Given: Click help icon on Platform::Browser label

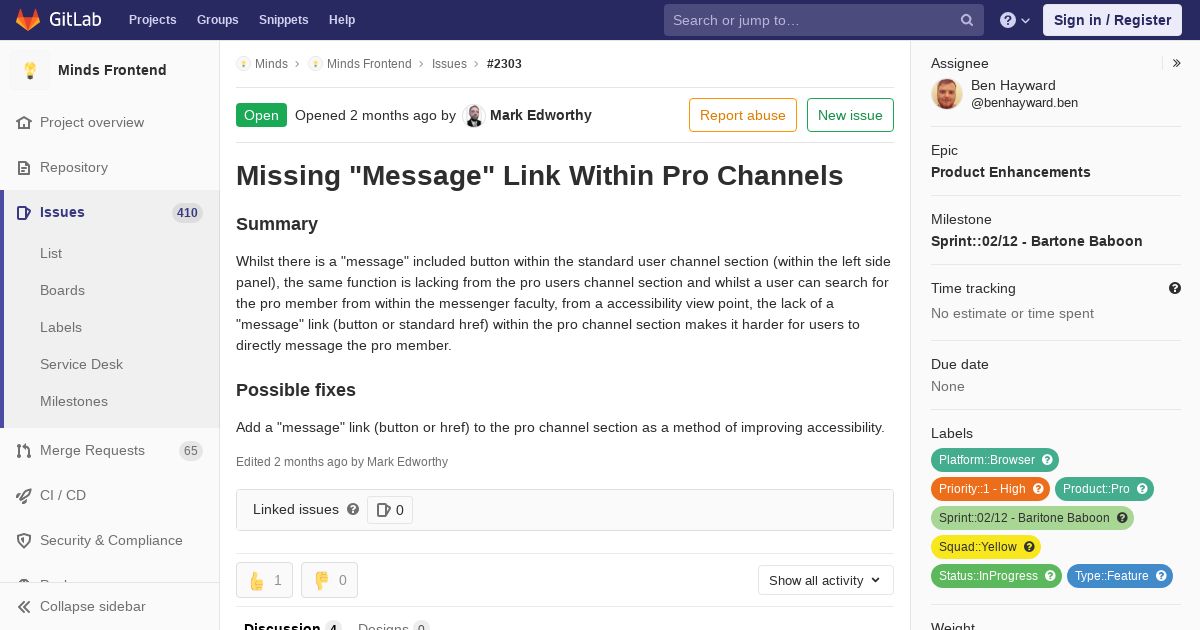Looking at the screenshot, I should 1047,460.
